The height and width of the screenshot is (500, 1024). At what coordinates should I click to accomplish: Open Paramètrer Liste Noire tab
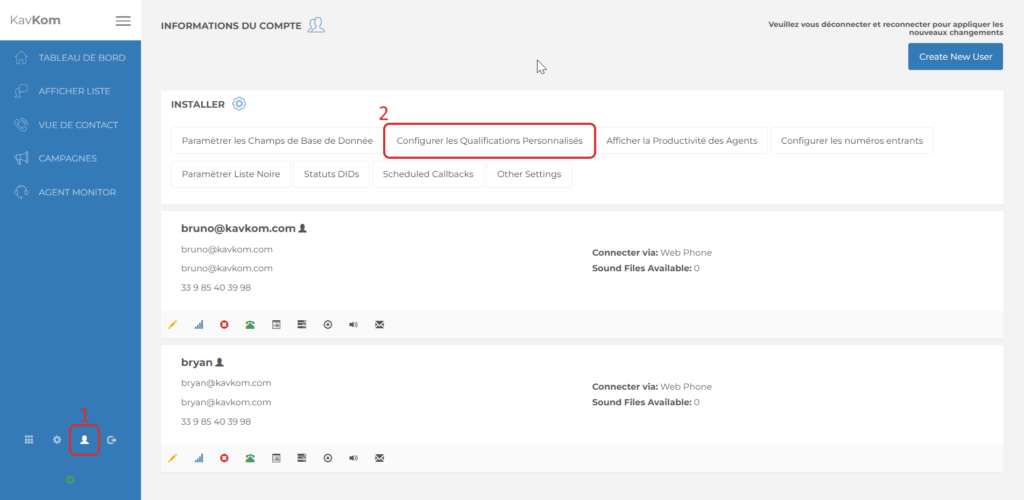tap(231, 174)
